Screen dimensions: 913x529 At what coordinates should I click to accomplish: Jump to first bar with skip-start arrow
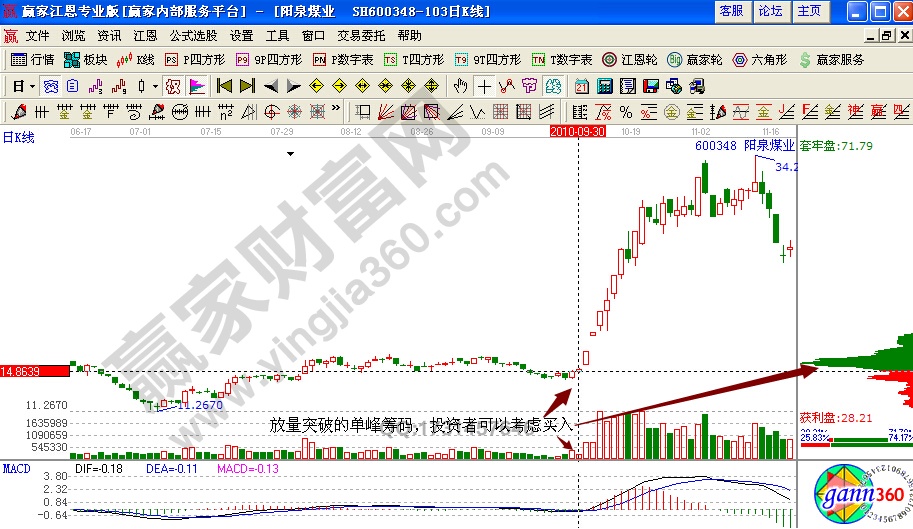[224, 86]
